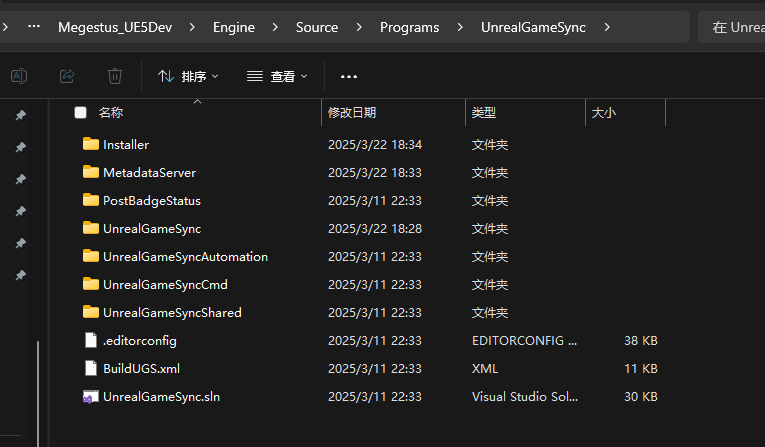Expand chevron after UnrealGameSync in breadcrumb

coord(606,27)
